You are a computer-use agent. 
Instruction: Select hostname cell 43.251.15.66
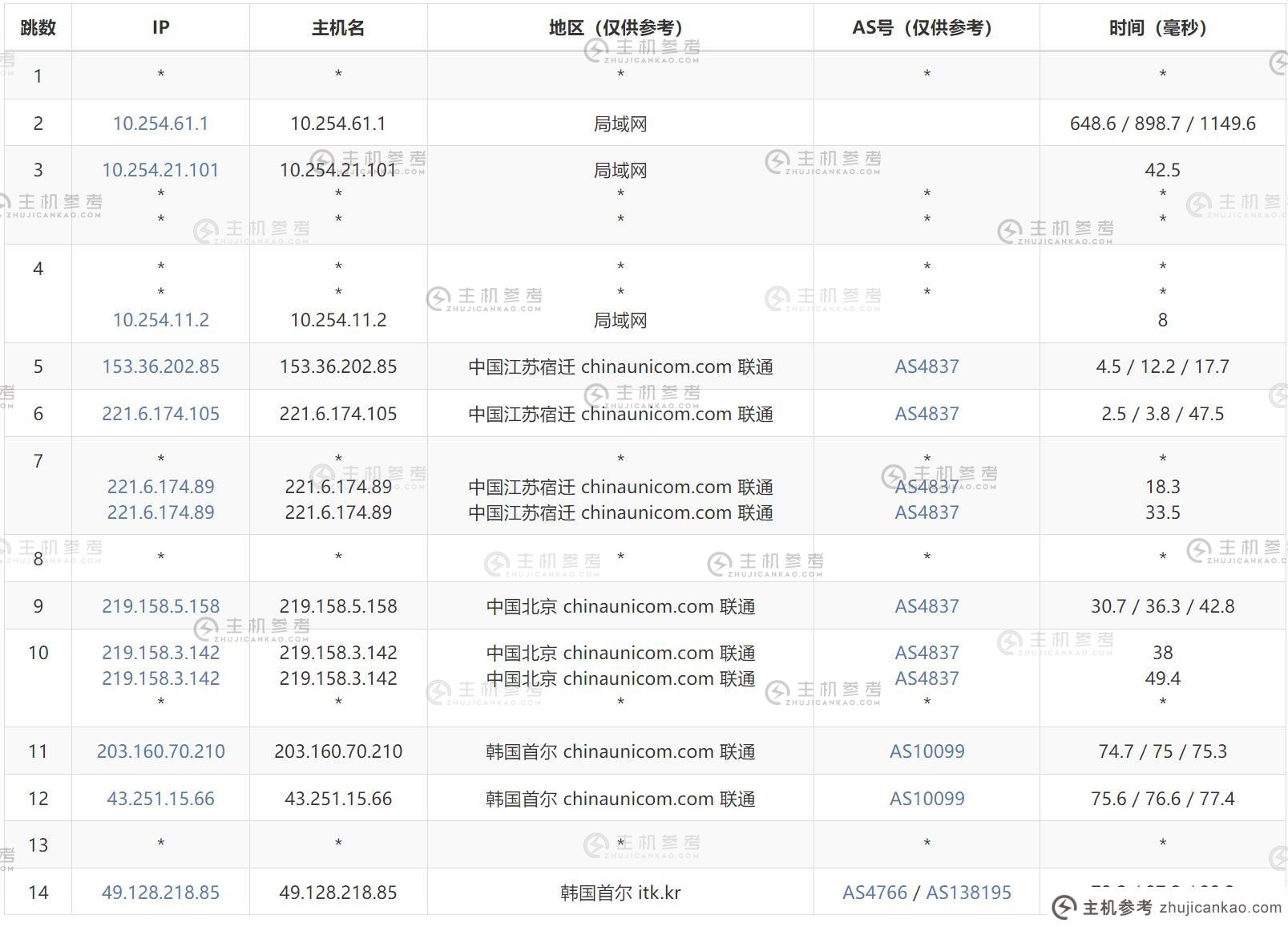[338, 799]
